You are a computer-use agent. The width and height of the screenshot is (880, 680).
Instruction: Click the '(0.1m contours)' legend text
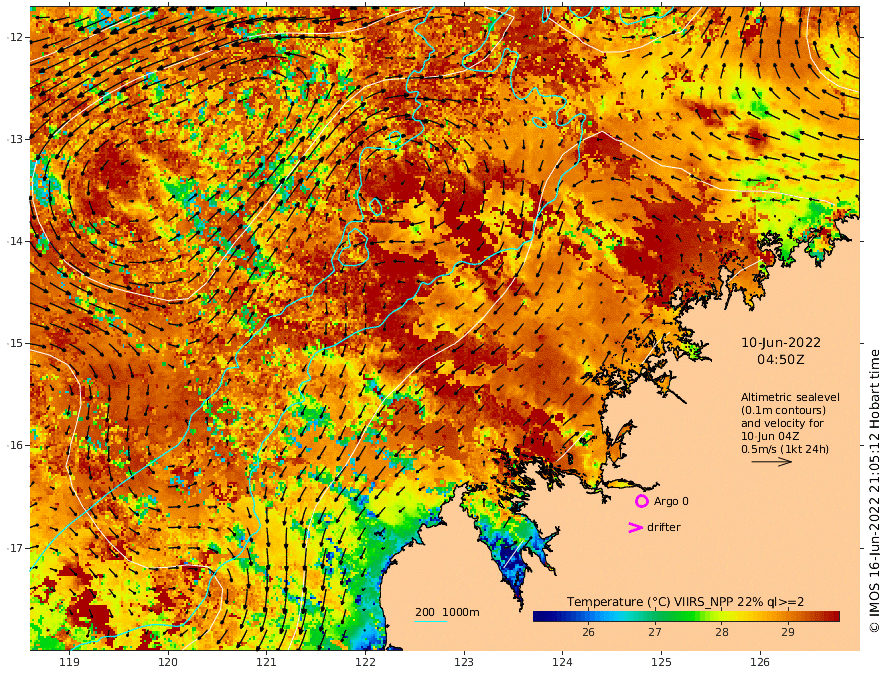pos(783,410)
